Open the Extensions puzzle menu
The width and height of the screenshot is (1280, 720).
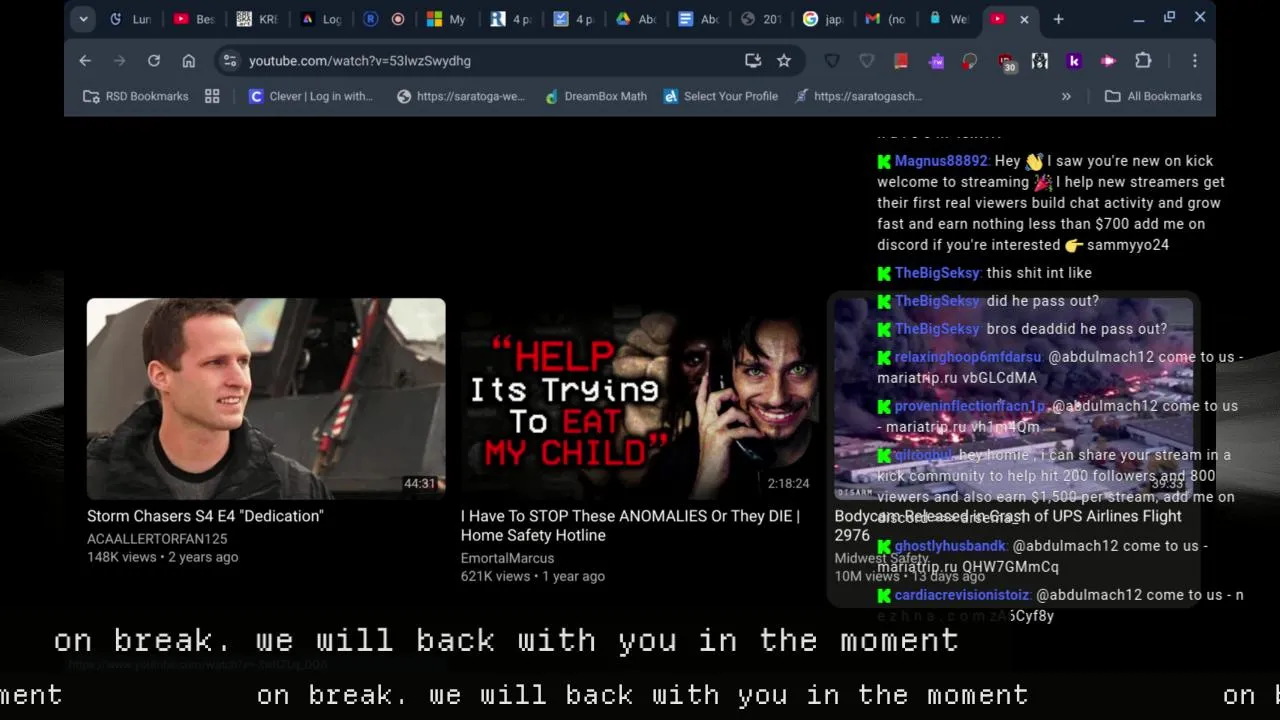click(x=1143, y=61)
